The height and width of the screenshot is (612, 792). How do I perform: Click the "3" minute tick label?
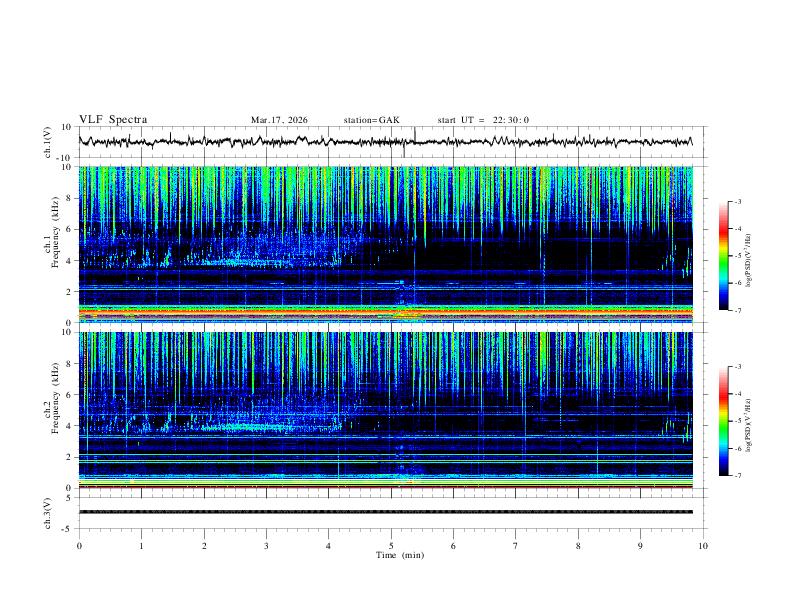click(266, 546)
